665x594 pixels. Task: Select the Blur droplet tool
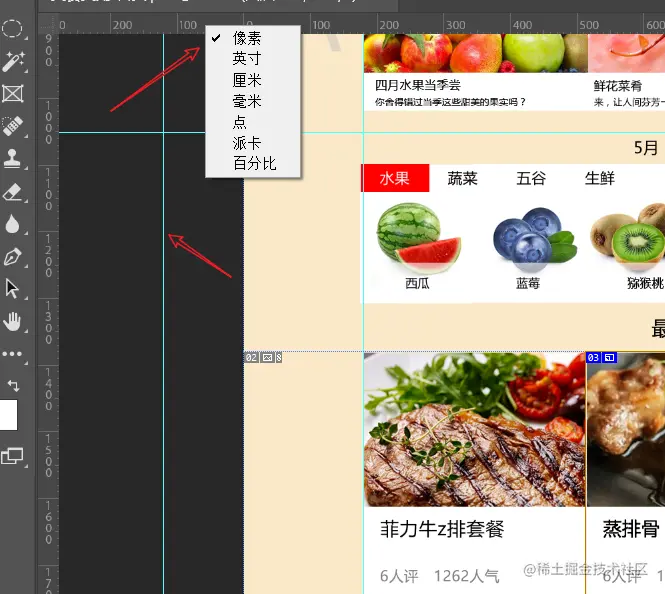point(12,224)
